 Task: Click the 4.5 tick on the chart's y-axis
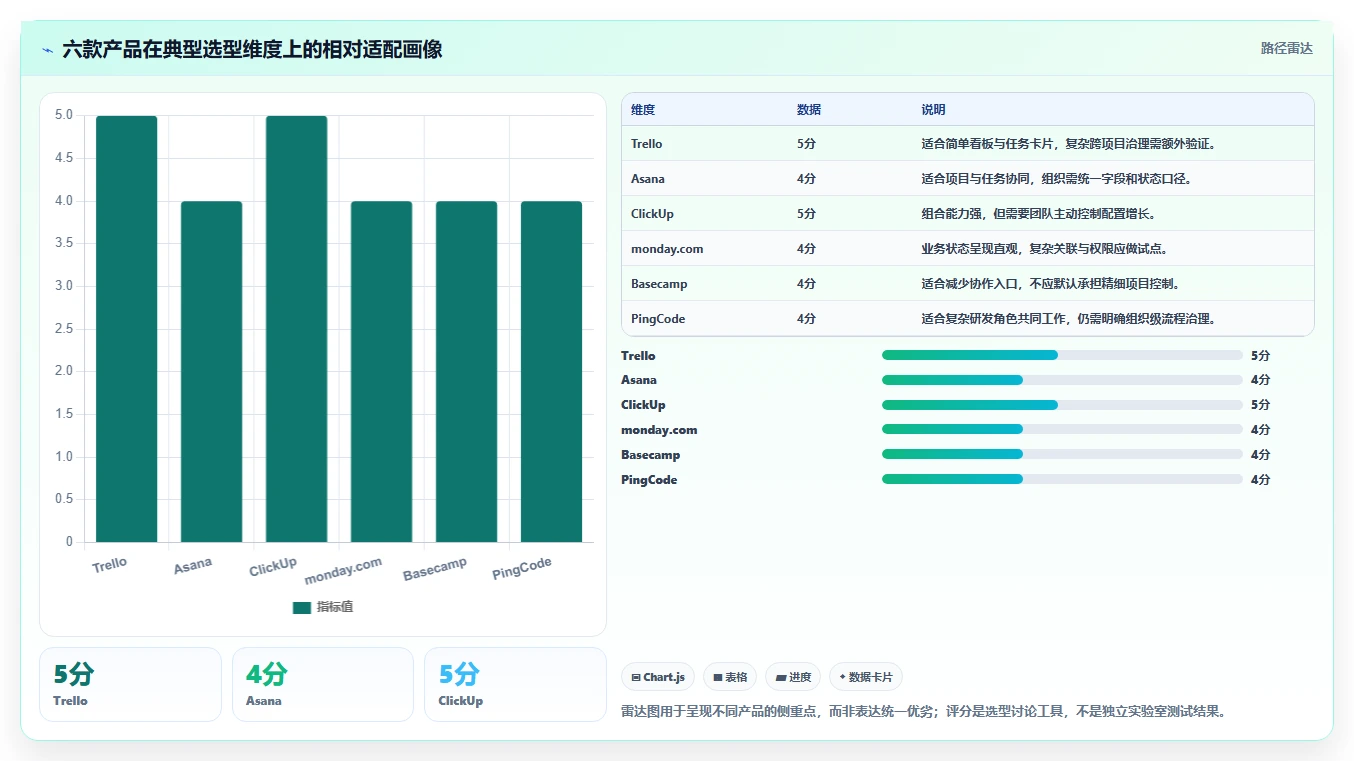[x=64, y=158]
